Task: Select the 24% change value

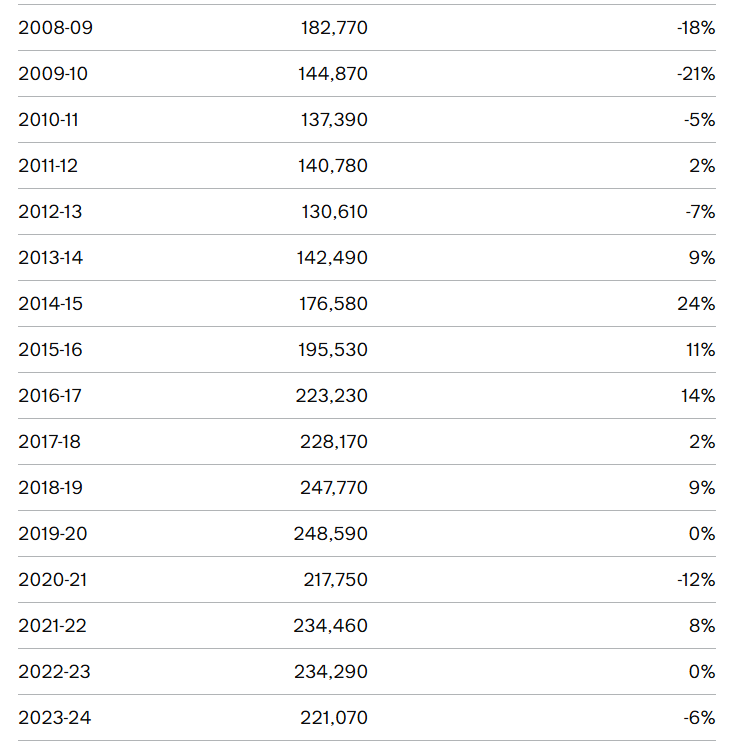Action: (x=696, y=304)
